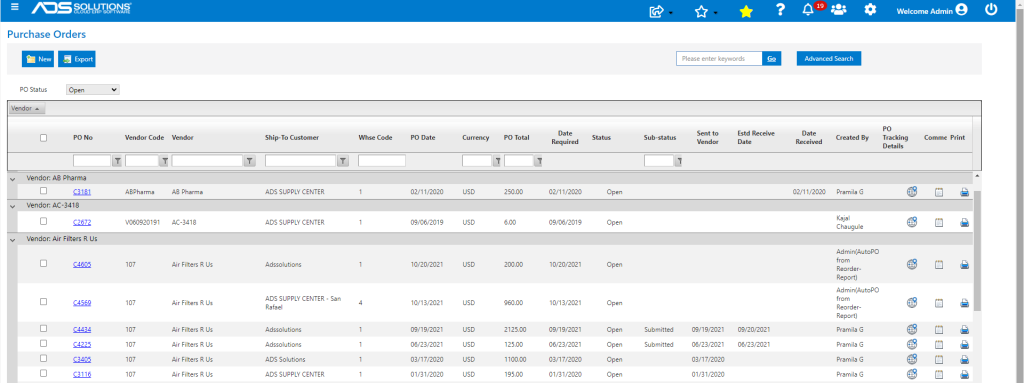Check the box for PO C3181
Image resolution: width=1024 pixels, height=383 pixels.
pyautogui.click(x=43, y=192)
